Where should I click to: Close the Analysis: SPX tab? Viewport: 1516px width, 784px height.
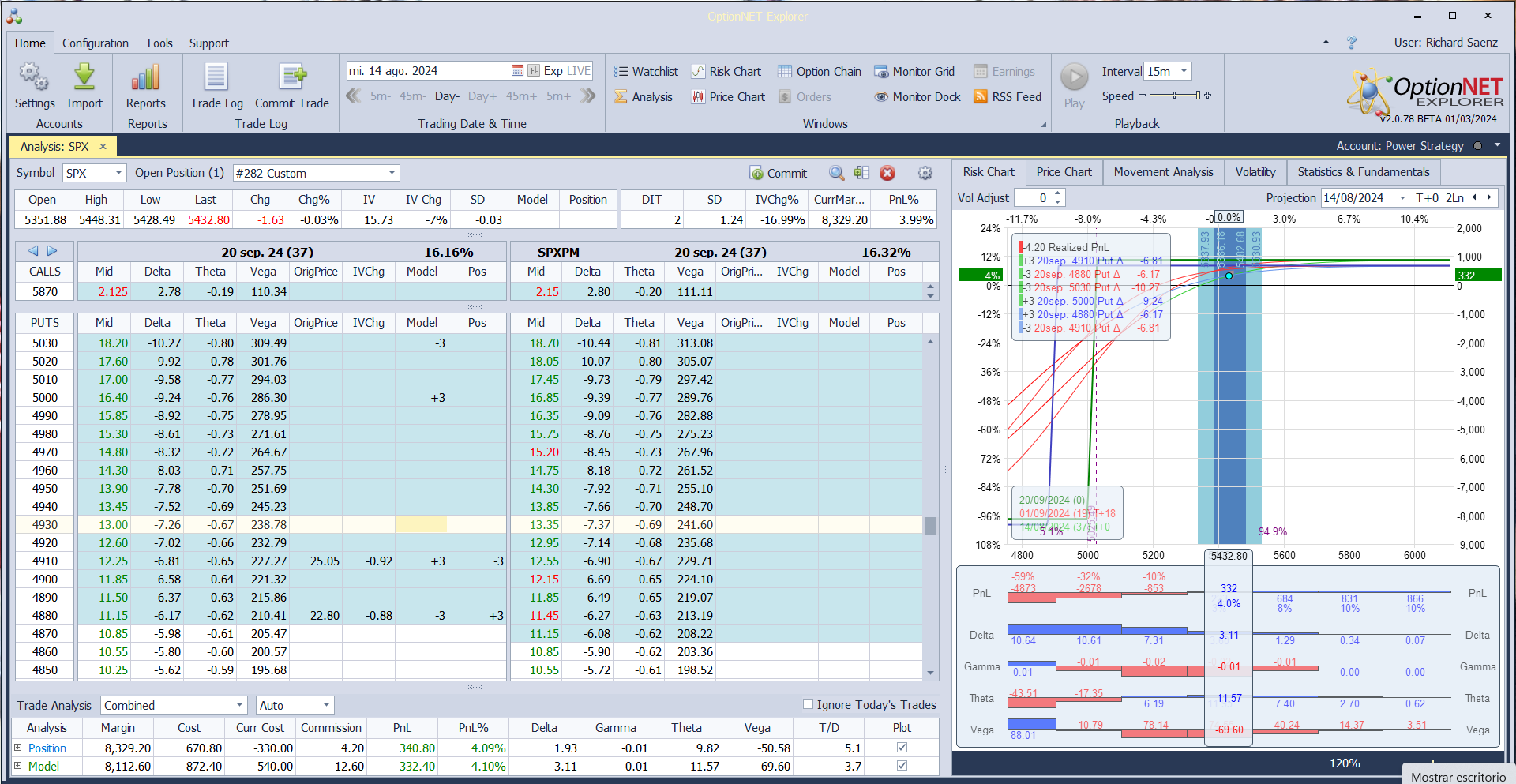pyautogui.click(x=103, y=146)
